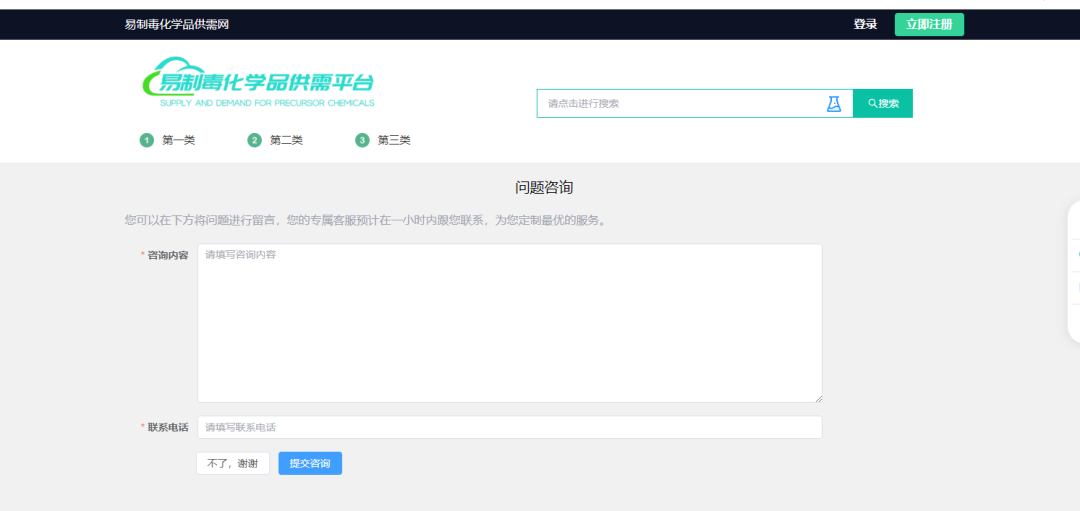This screenshot has height=511, width=1080.
Task: Click the green number 2 badge
Action: click(x=254, y=140)
